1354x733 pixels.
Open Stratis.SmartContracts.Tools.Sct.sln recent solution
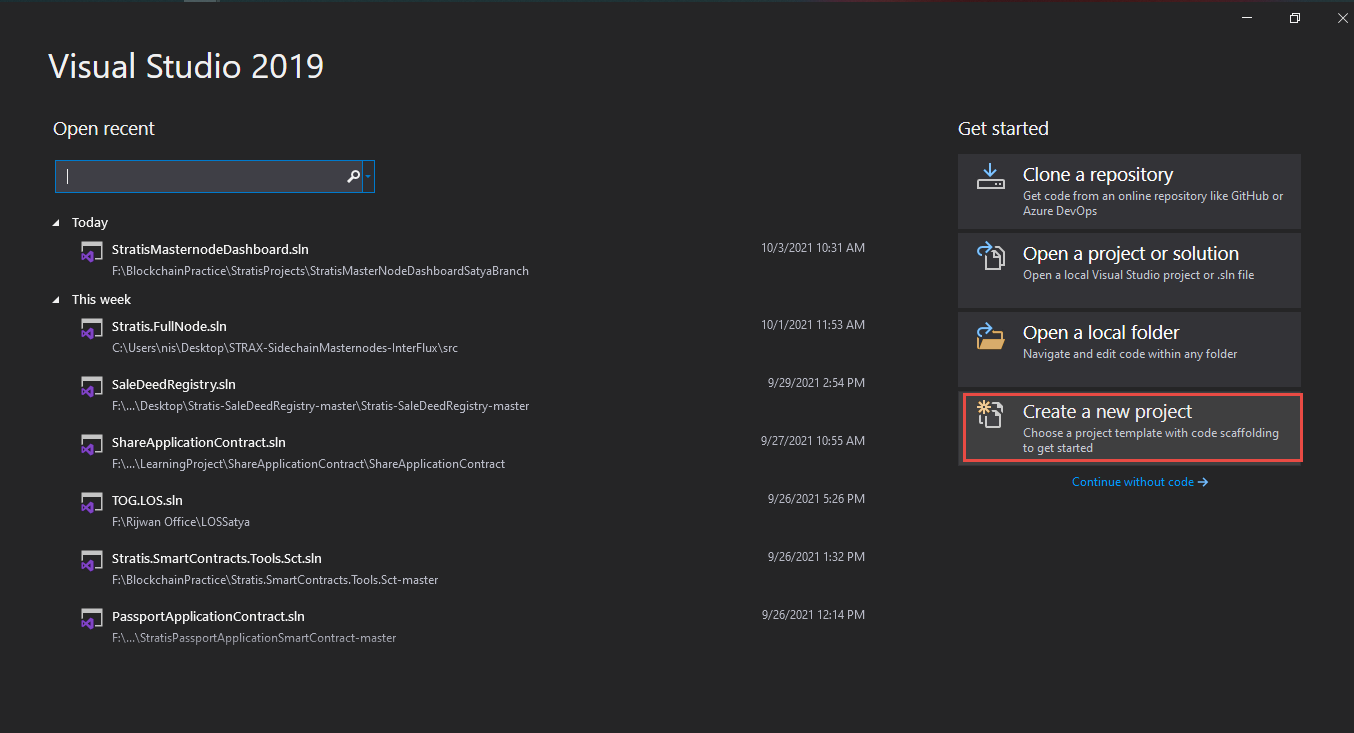[x=217, y=559]
